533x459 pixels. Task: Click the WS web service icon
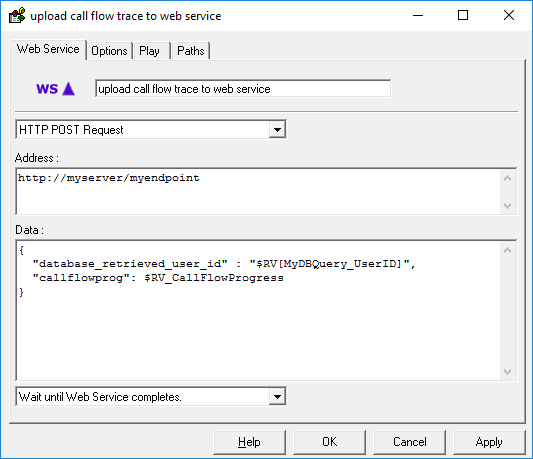pos(55,89)
